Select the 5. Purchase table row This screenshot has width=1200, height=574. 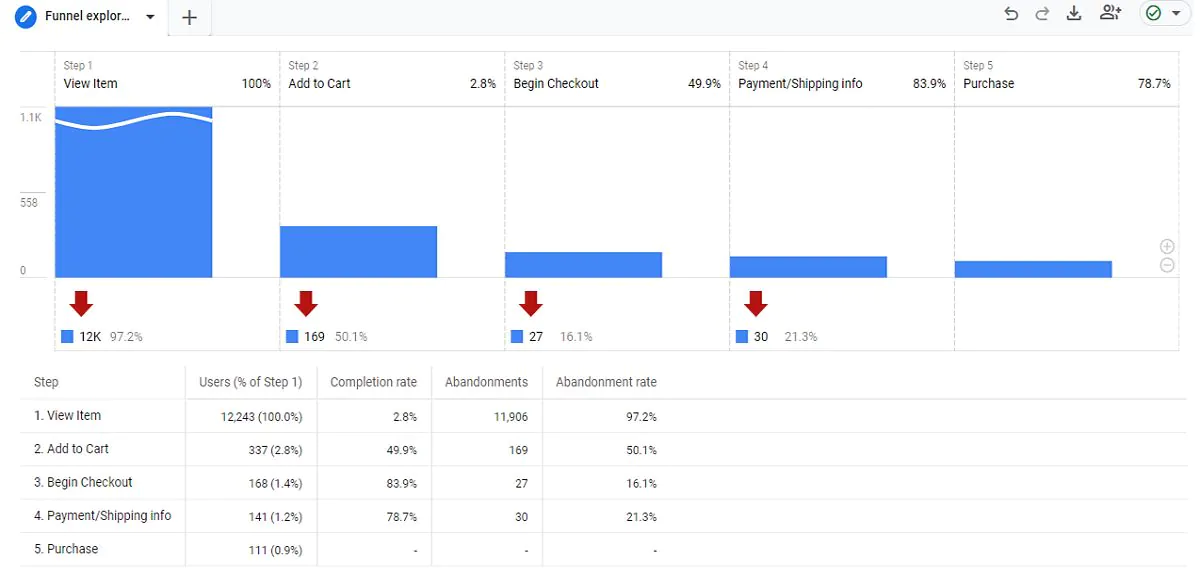[603, 549]
